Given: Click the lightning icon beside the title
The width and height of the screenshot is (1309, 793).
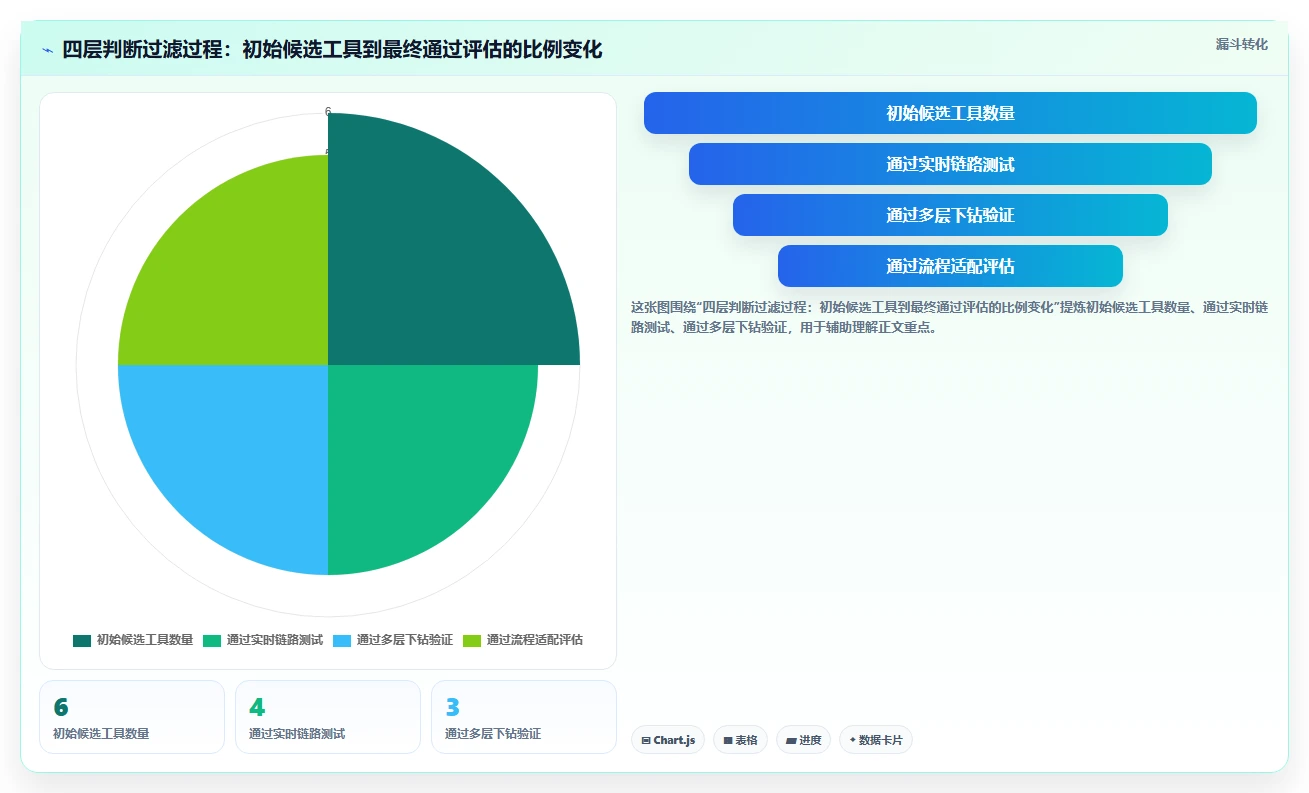Looking at the screenshot, I should (x=47, y=50).
